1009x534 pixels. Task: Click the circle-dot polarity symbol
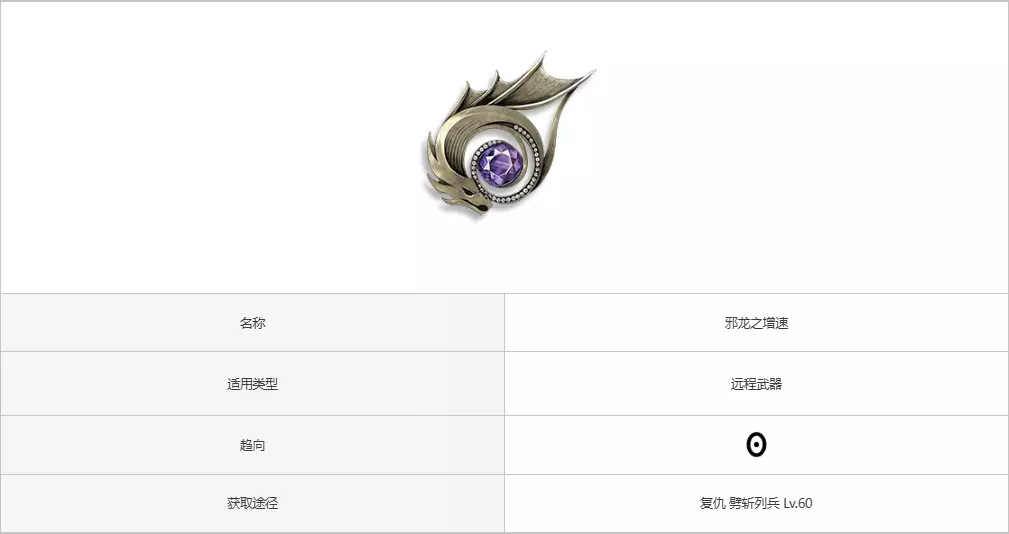(x=756, y=445)
